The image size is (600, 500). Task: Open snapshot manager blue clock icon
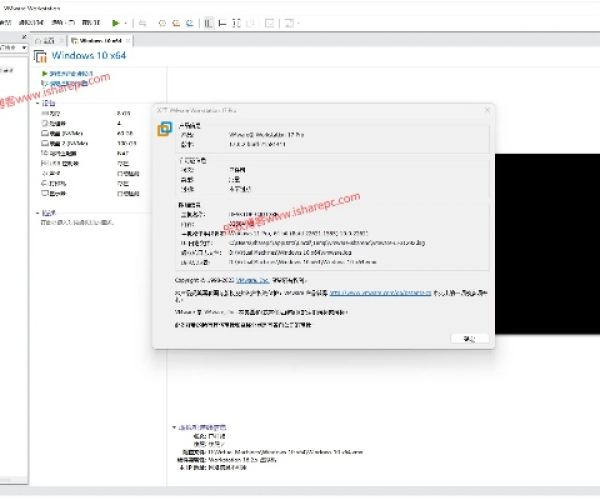(x=189, y=23)
